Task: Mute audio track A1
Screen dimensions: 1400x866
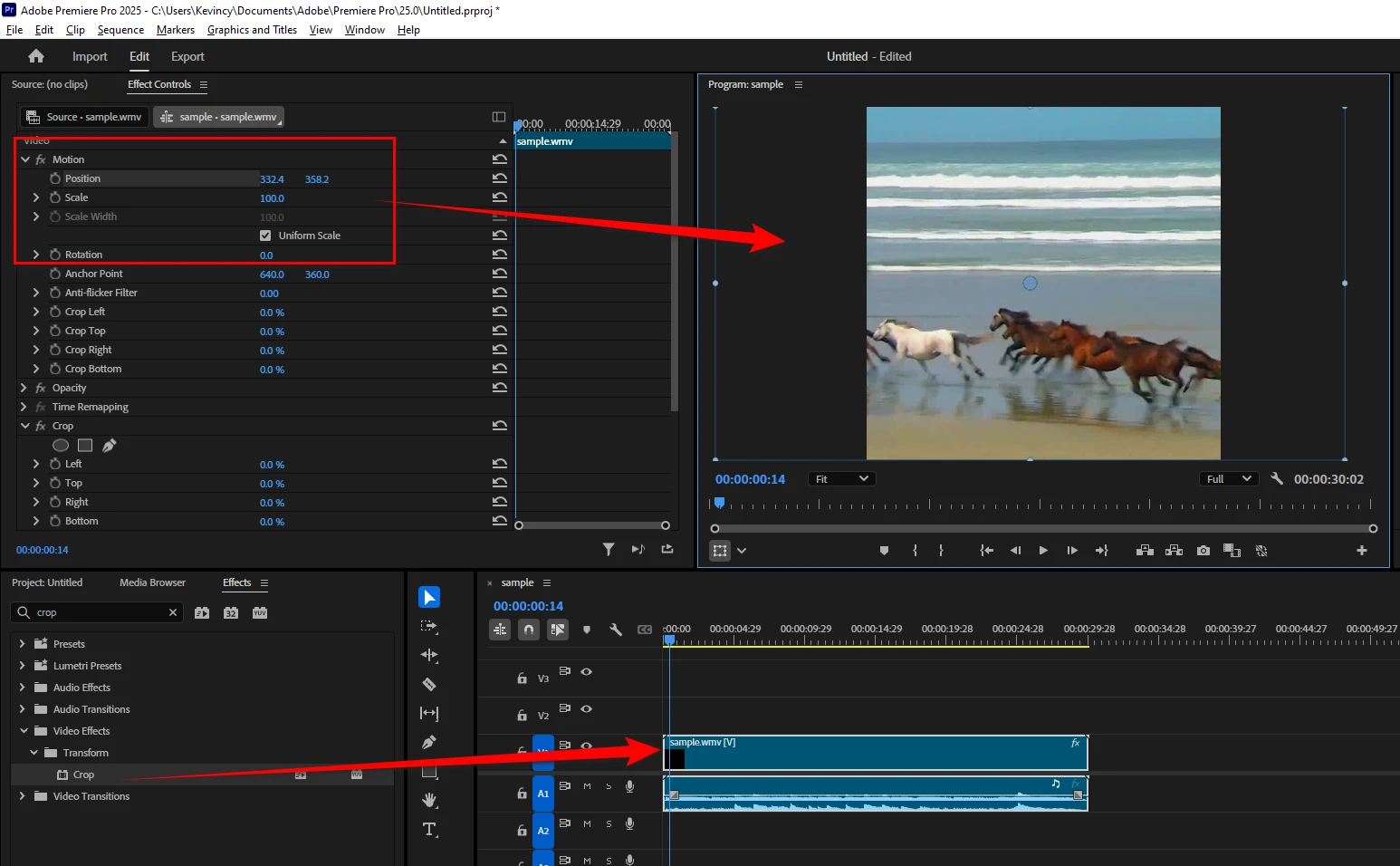Action: coord(587,786)
